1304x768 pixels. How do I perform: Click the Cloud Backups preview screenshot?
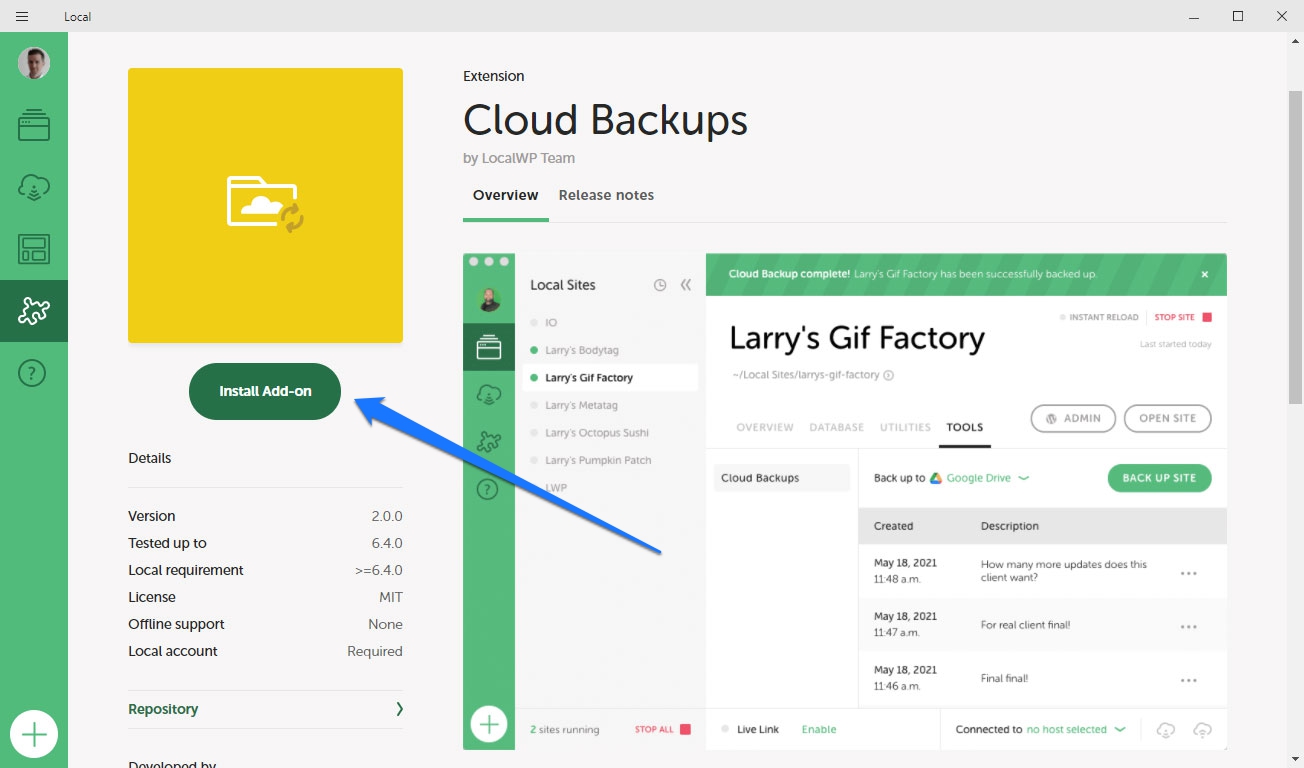(845, 501)
